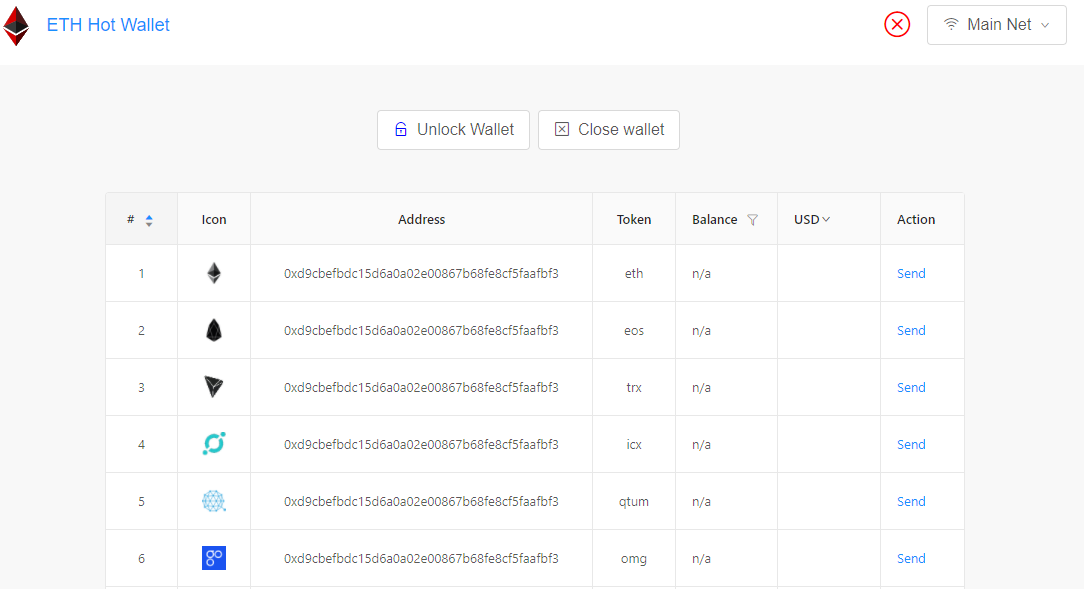Select the address in the eth row
The image size is (1084, 589).
tap(421, 273)
